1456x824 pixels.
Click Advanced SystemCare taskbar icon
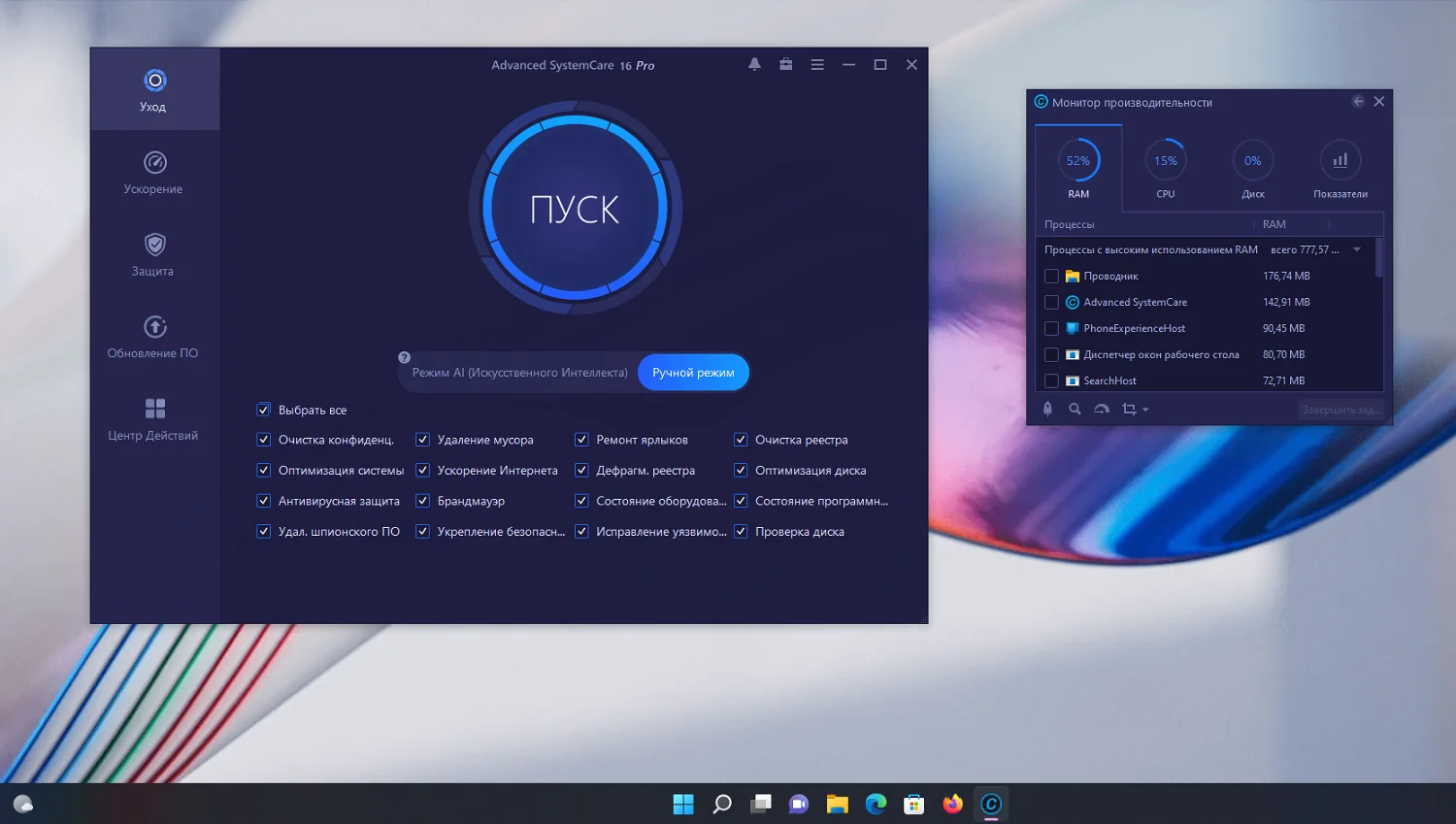click(x=991, y=804)
